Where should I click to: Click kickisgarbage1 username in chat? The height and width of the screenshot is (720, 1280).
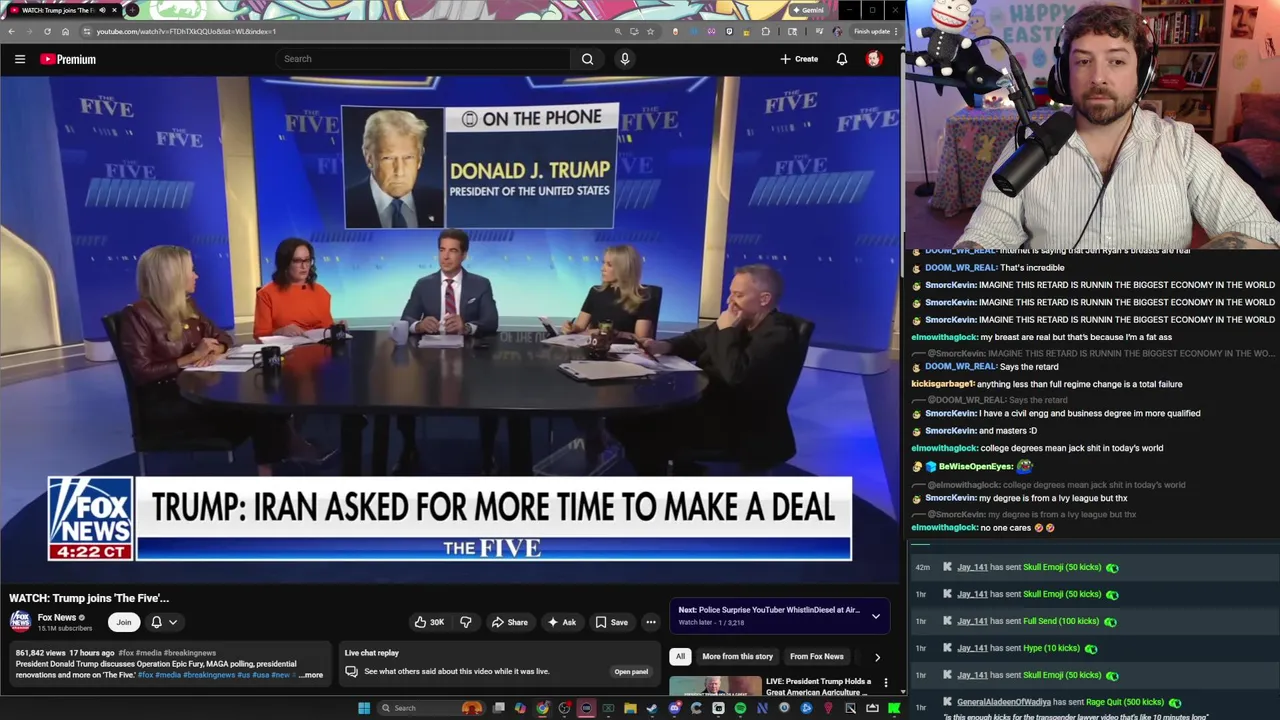click(x=942, y=384)
